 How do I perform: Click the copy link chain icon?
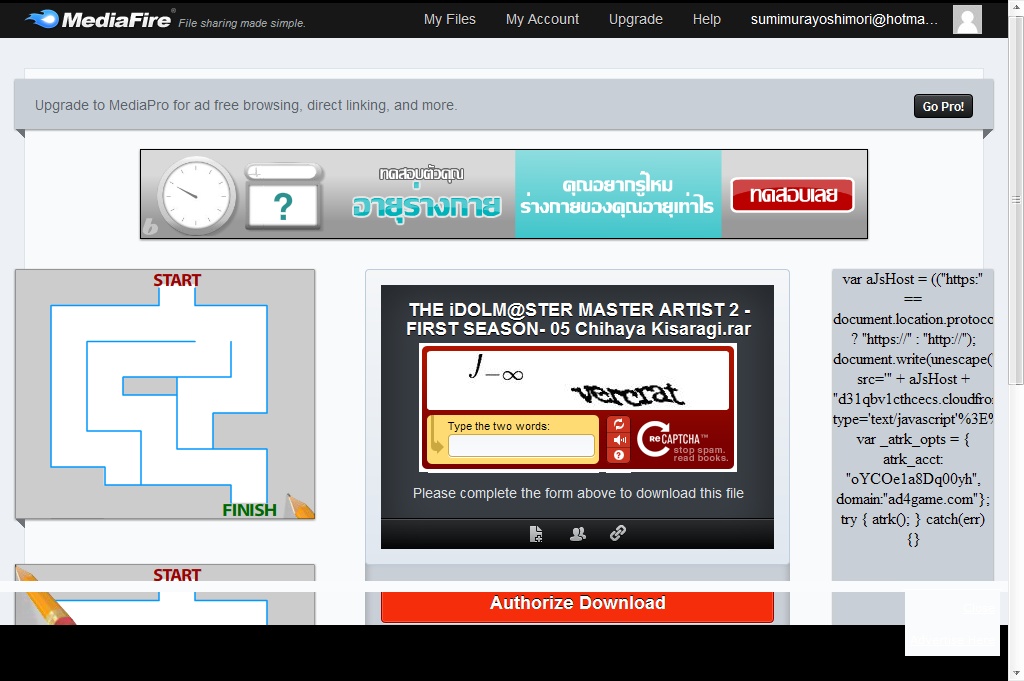(x=618, y=533)
